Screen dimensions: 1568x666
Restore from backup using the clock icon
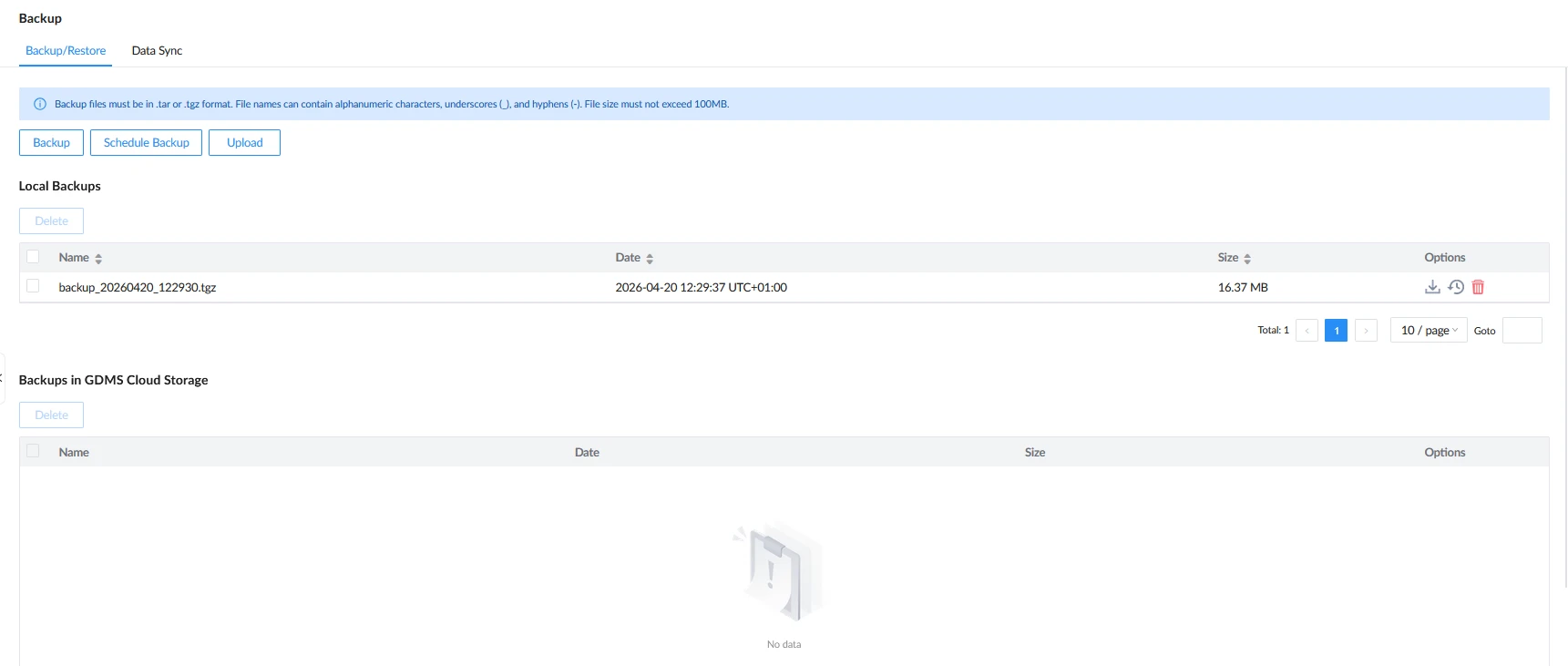(1456, 287)
